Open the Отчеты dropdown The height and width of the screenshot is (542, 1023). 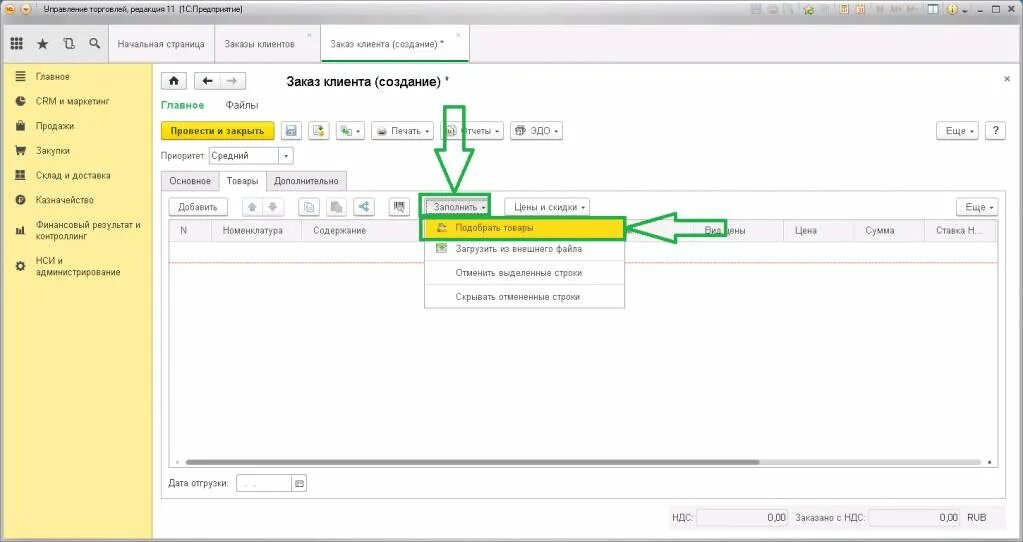472,130
